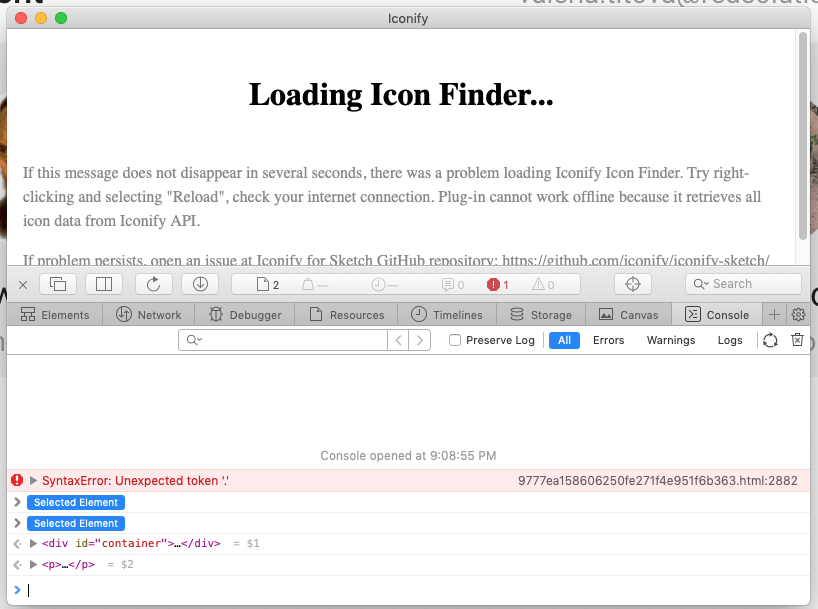Image resolution: width=818 pixels, height=609 pixels.
Task: Select the Element Inspection crosshair tool
Action: coord(632,284)
